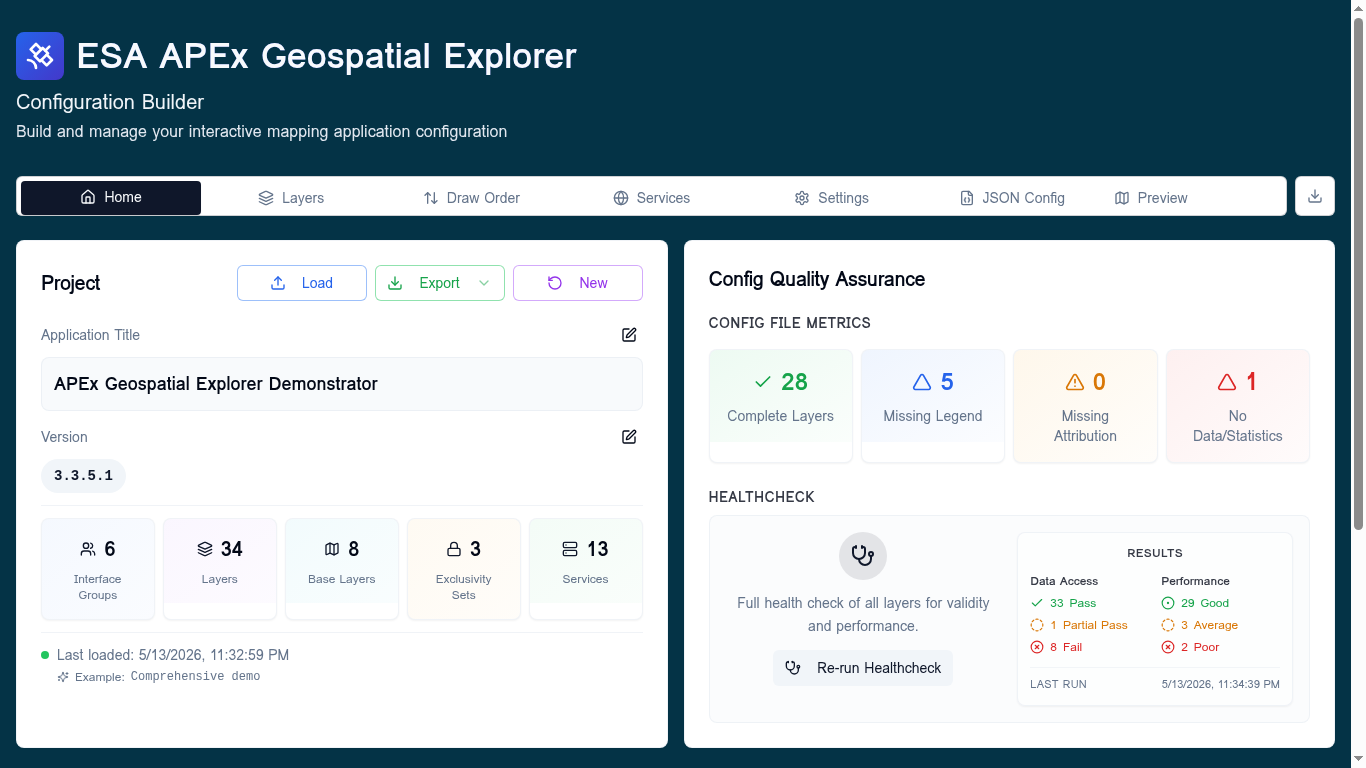Click the 'Performance' results column header

(x=1195, y=581)
